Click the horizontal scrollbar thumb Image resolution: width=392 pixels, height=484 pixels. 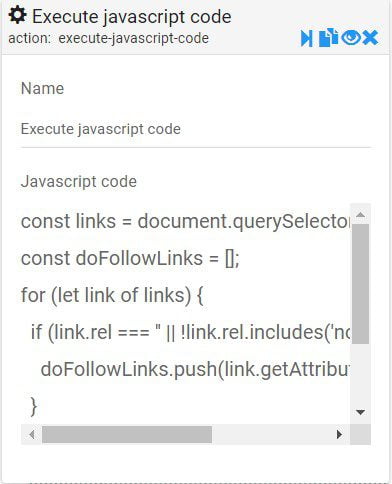(x=127, y=435)
